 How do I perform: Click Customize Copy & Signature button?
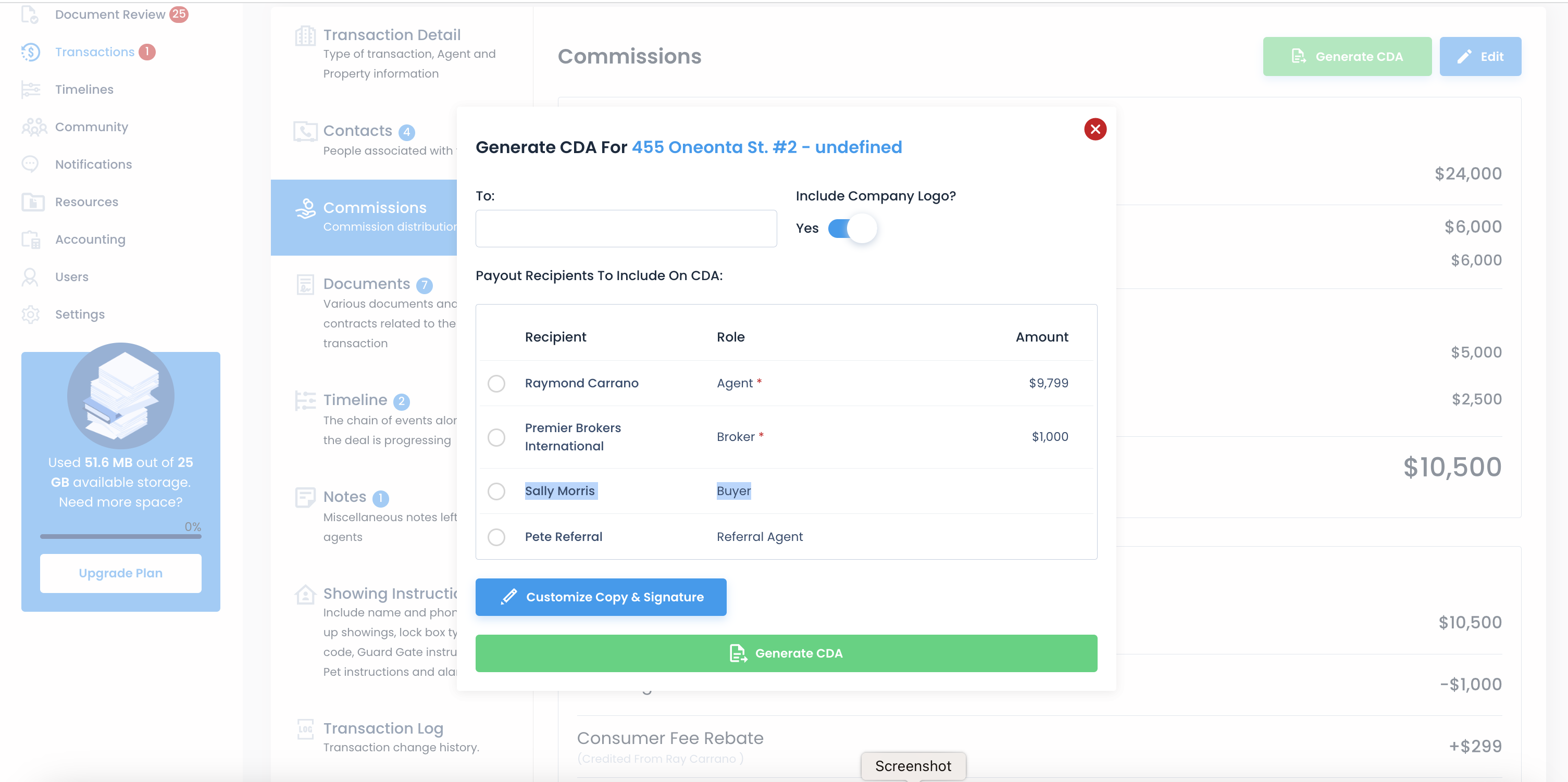[600, 597]
